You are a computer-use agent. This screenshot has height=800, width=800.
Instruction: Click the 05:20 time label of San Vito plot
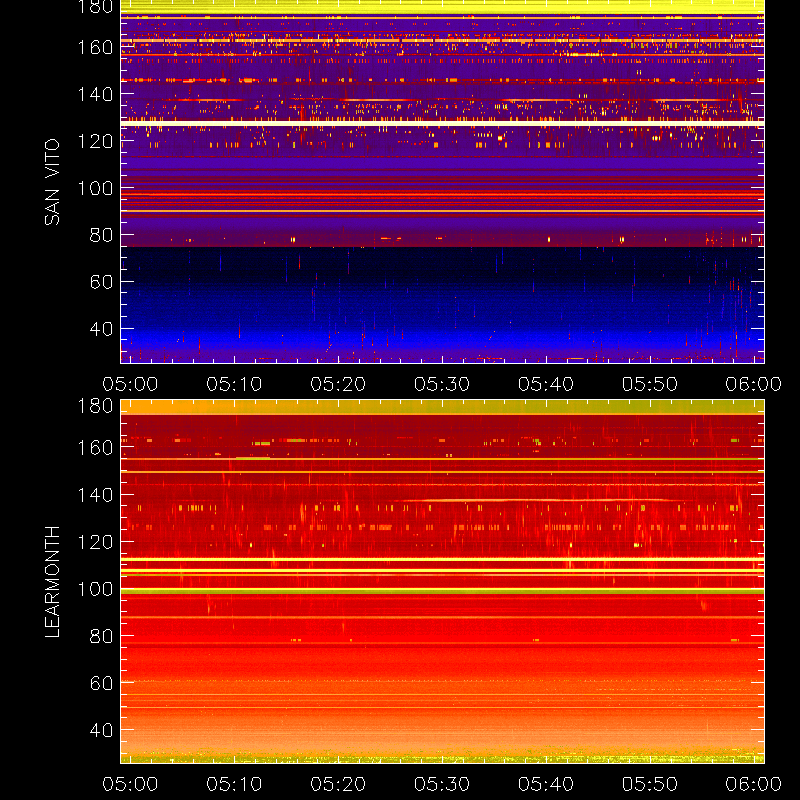point(338,384)
